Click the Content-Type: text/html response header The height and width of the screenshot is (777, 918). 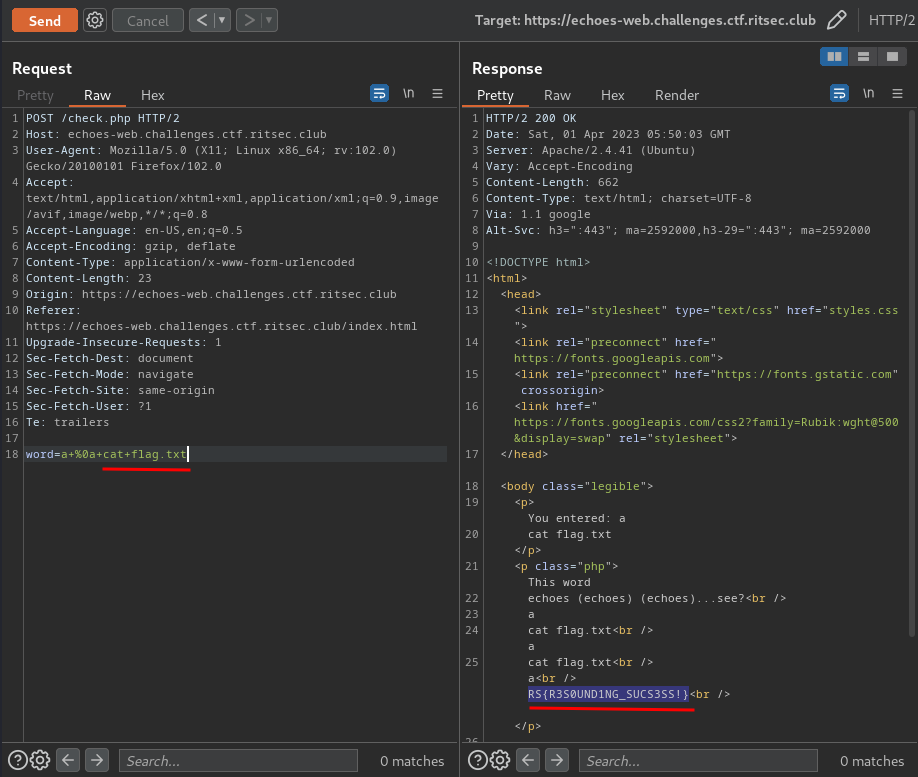(x=618, y=198)
